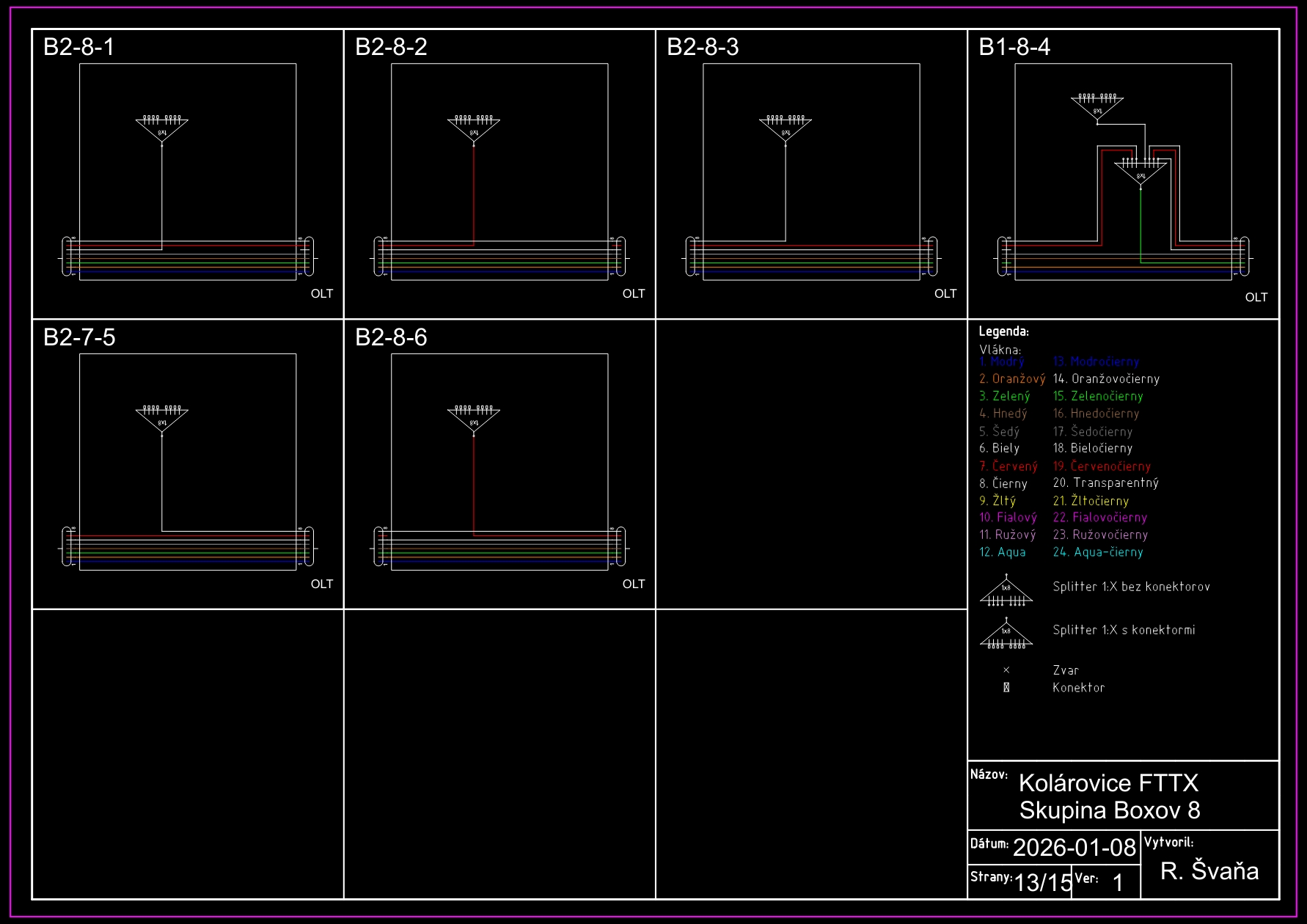Select the legend icon for splitter bez konektorov

1006,592
